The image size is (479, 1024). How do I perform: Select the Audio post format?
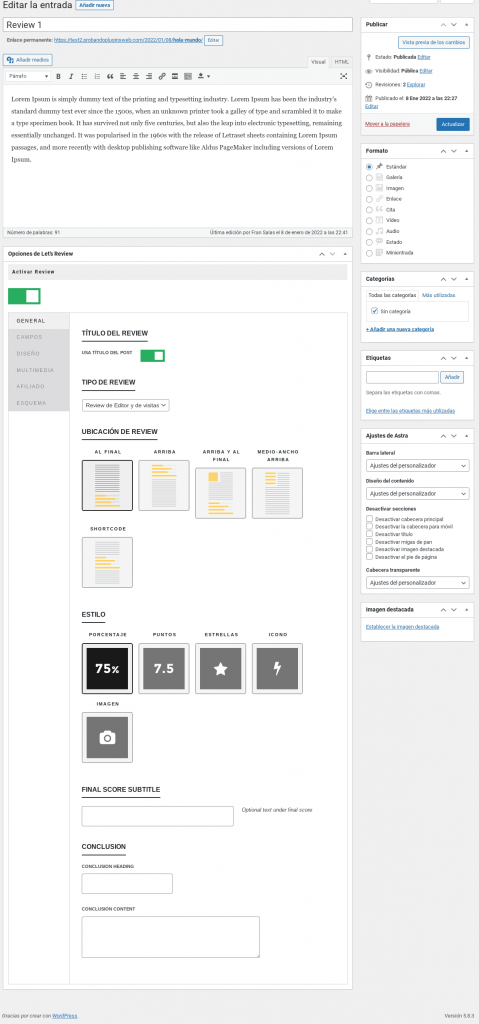coord(370,231)
